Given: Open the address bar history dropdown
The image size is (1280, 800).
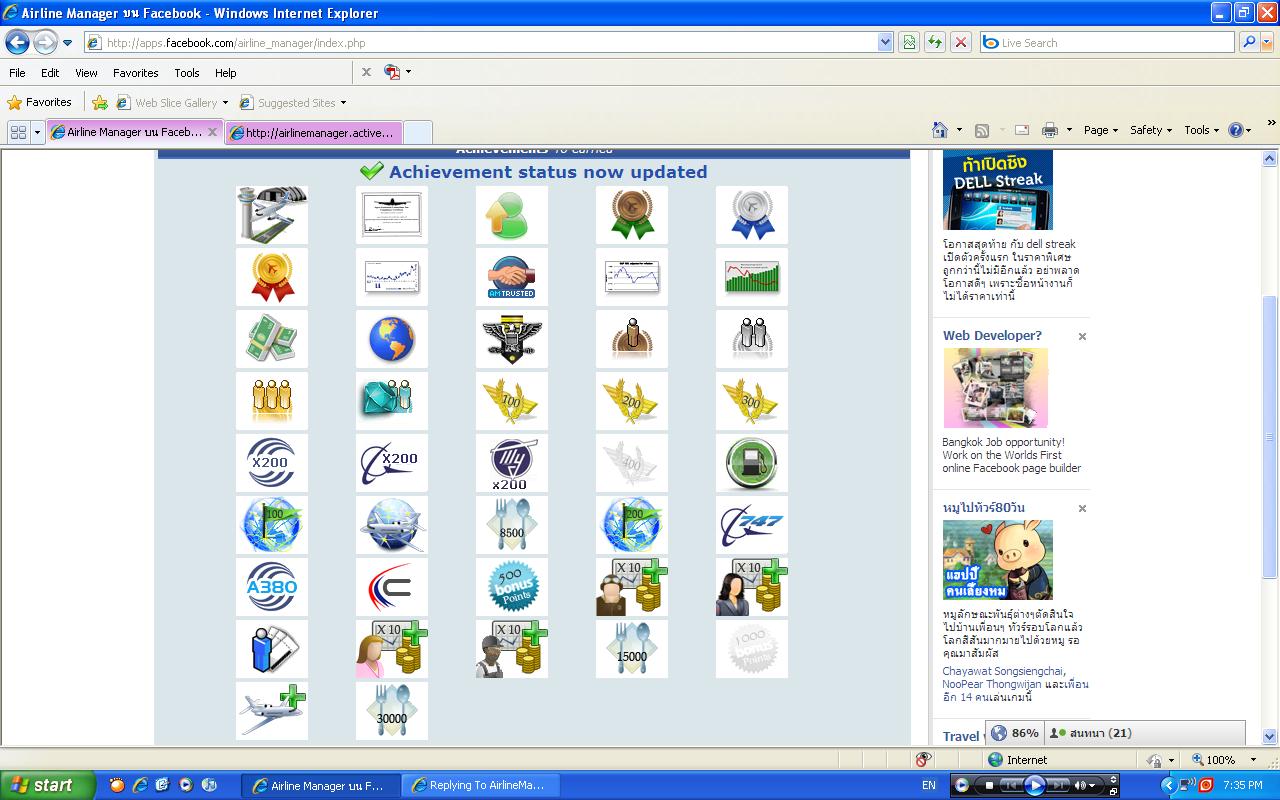Looking at the screenshot, I should [885, 43].
